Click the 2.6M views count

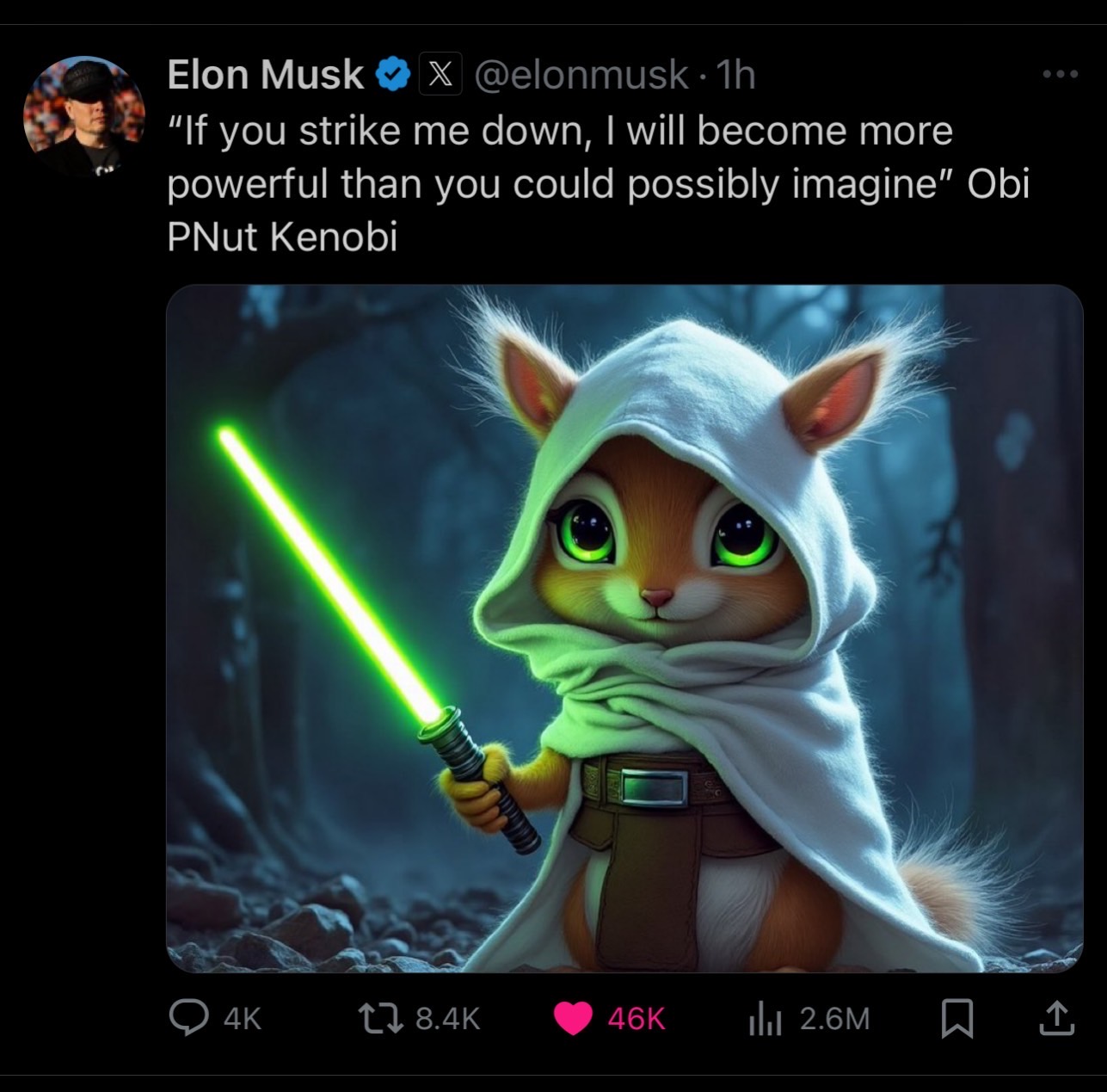tap(834, 1019)
